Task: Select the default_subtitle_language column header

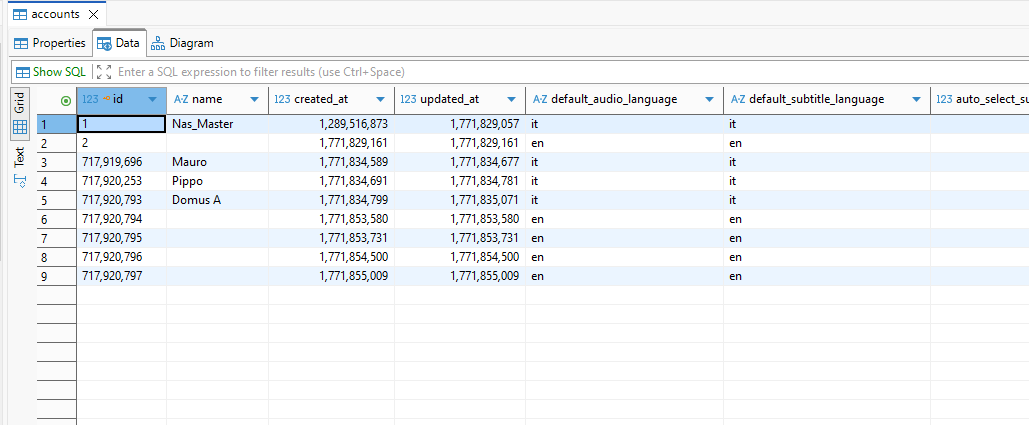Action: (x=827, y=100)
